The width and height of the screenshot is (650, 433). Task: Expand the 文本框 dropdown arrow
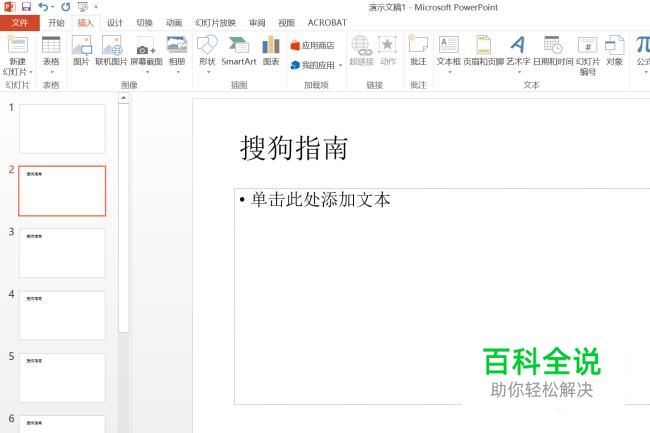click(x=449, y=72)
